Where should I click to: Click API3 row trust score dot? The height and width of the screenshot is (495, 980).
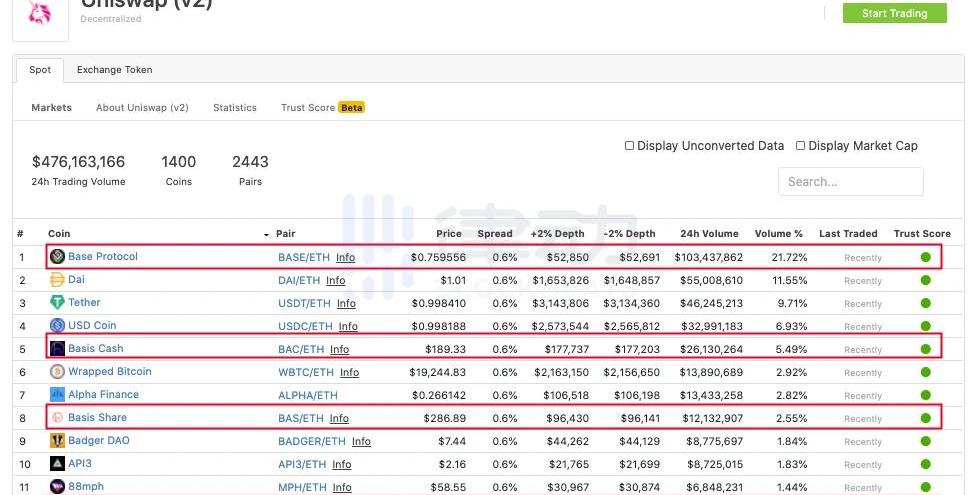[926, 464]
